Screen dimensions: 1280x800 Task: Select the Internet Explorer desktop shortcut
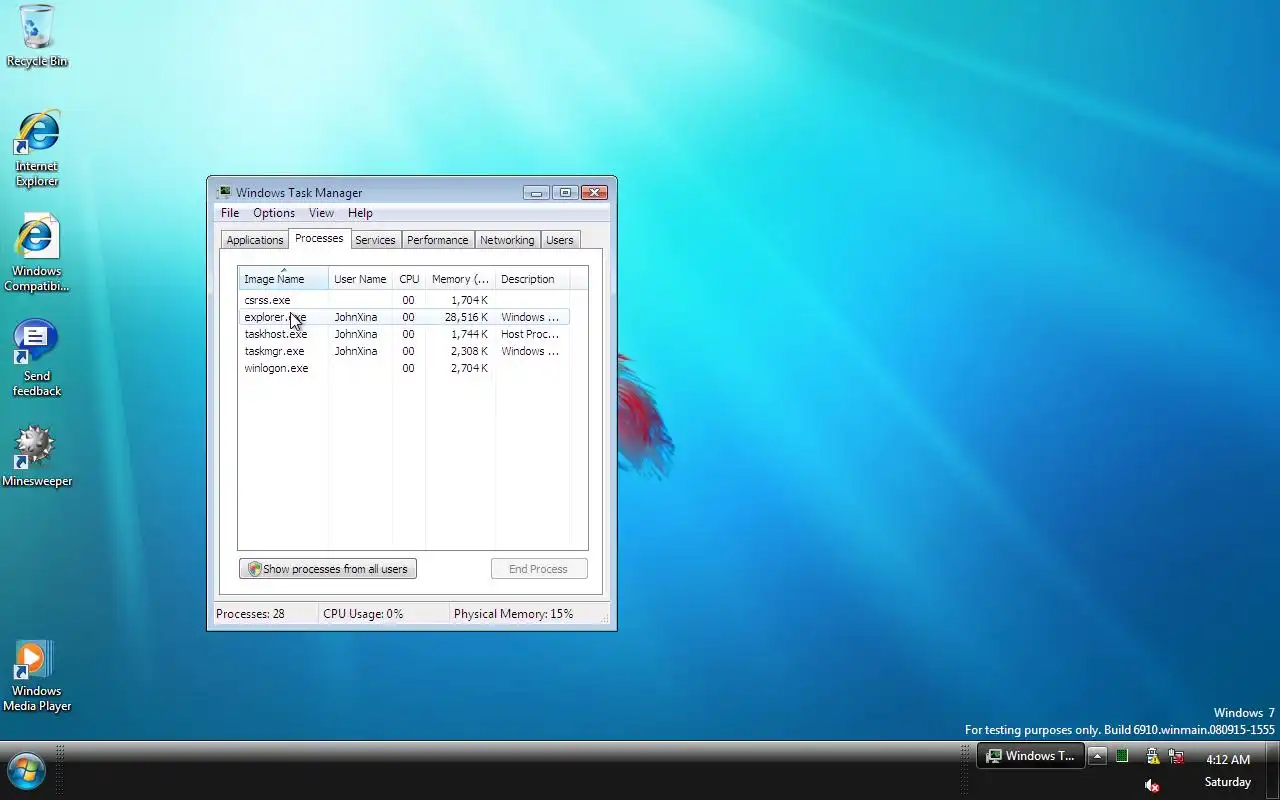37,148
